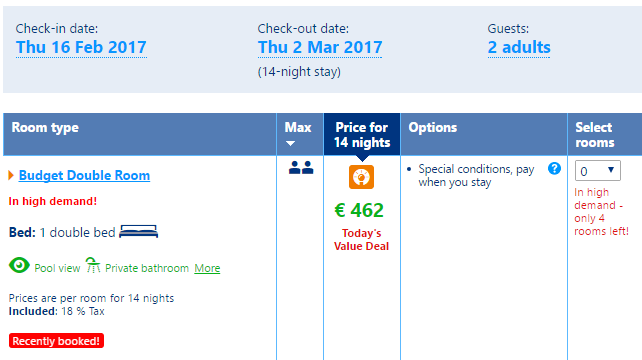The width and height of the screenshot is (642, 360).
Task: Click the More facilities link
Action: [207, 268]
